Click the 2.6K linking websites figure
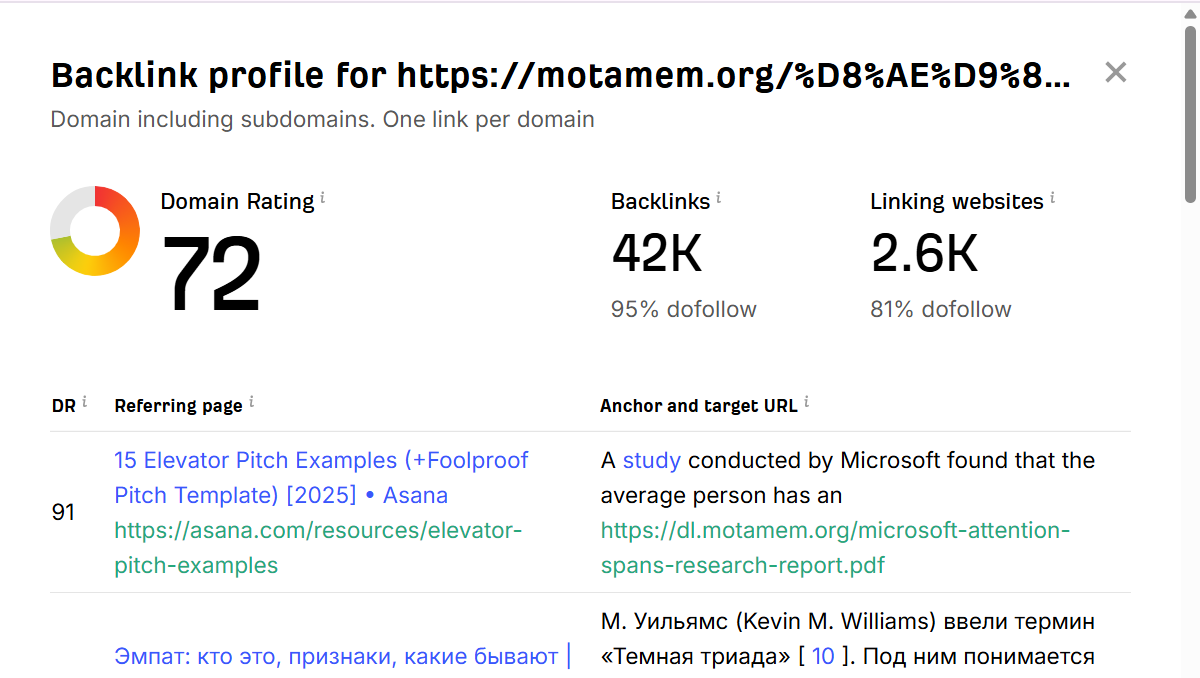This screenshot has width=1200, height=678. tap(924, 254)
